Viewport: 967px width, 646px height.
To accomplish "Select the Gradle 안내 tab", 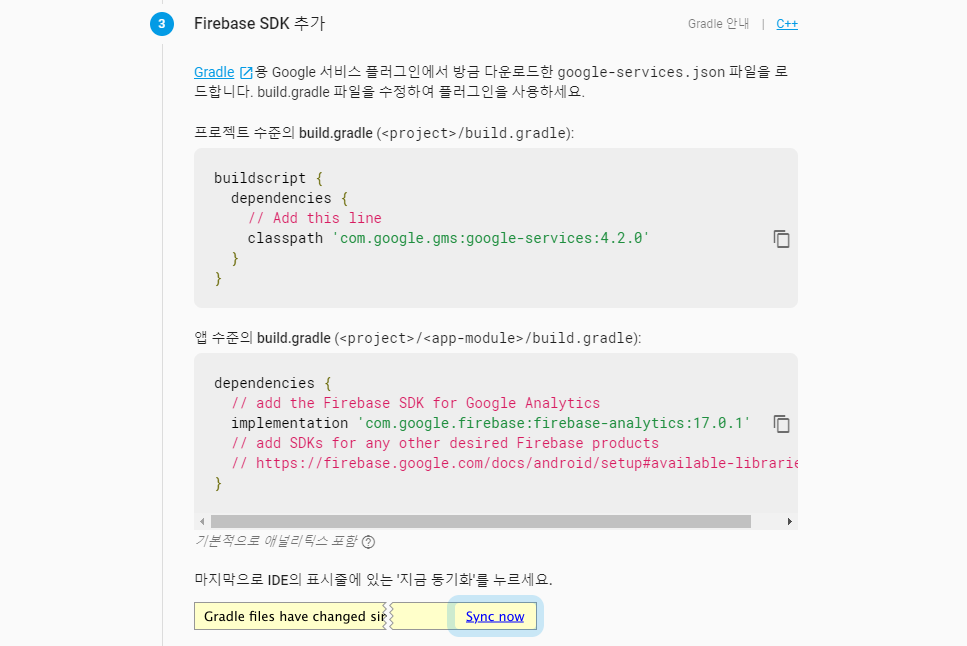I will click(718, 24).
